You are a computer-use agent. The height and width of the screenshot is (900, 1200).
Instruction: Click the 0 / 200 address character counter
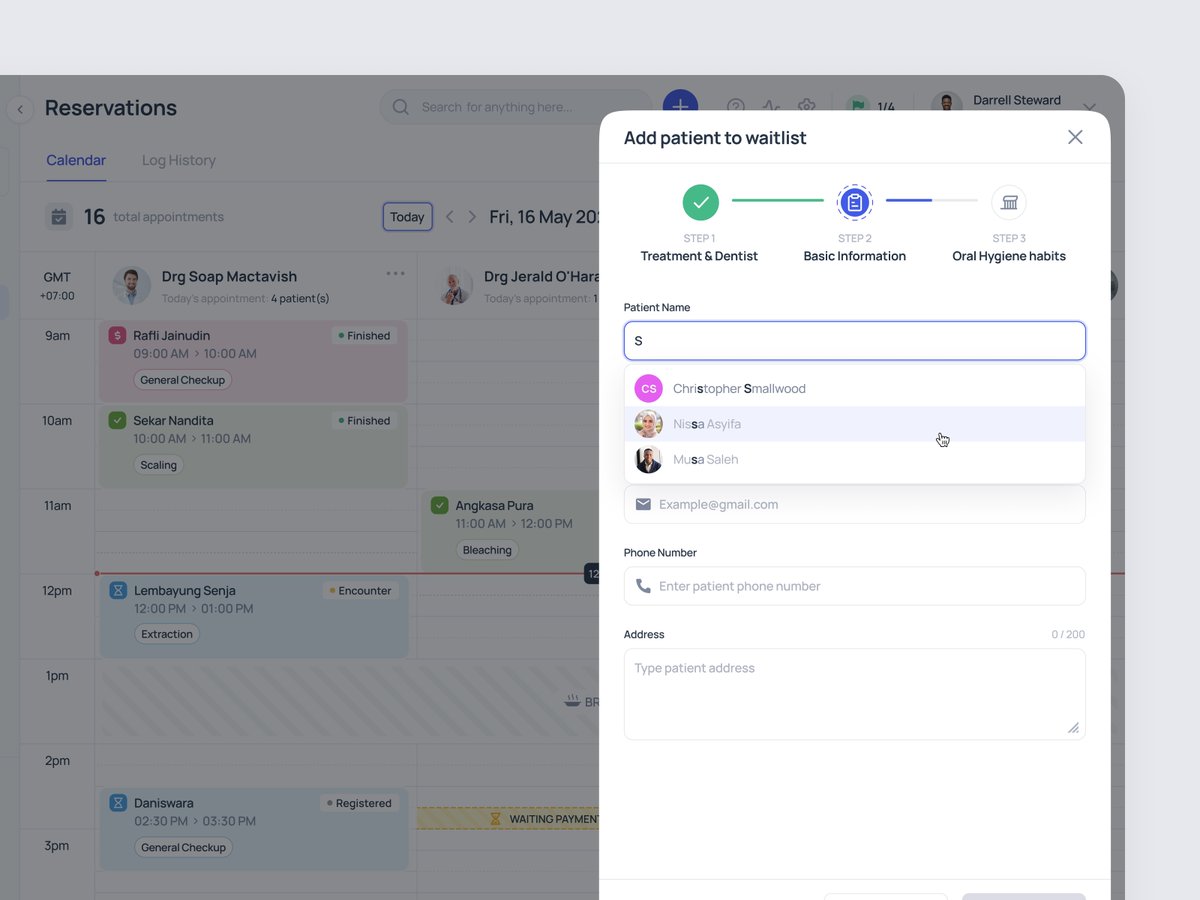[x=1068, y=634]
